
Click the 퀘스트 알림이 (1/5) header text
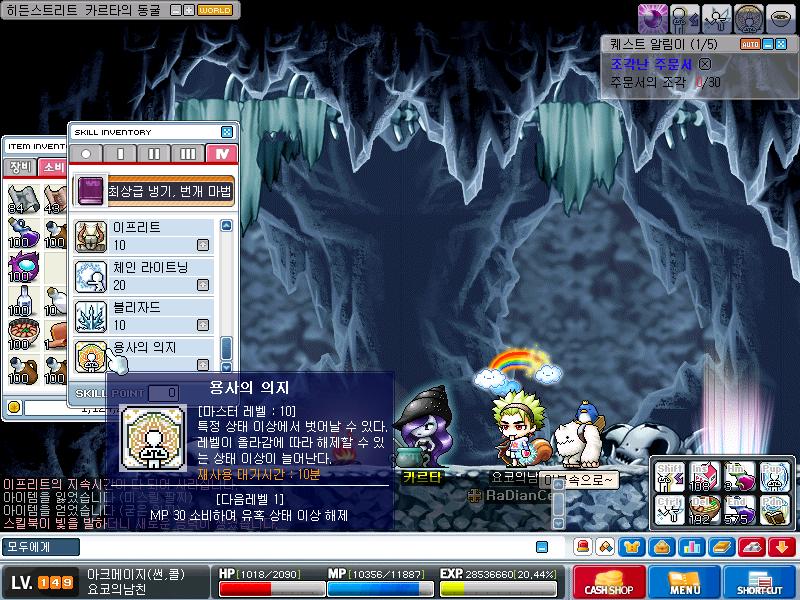click(663, 44)
